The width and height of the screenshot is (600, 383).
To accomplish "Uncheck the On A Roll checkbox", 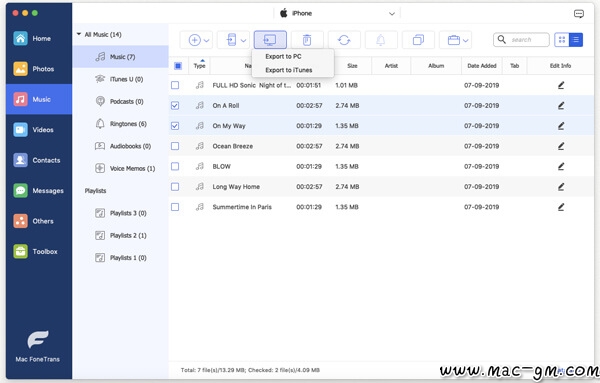I will (x=175, y=105).
